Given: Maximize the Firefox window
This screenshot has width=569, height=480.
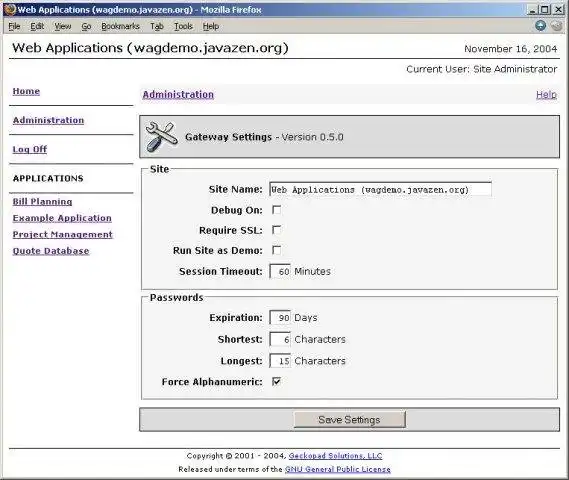Looking at the screenshot, I should [545, 9].
